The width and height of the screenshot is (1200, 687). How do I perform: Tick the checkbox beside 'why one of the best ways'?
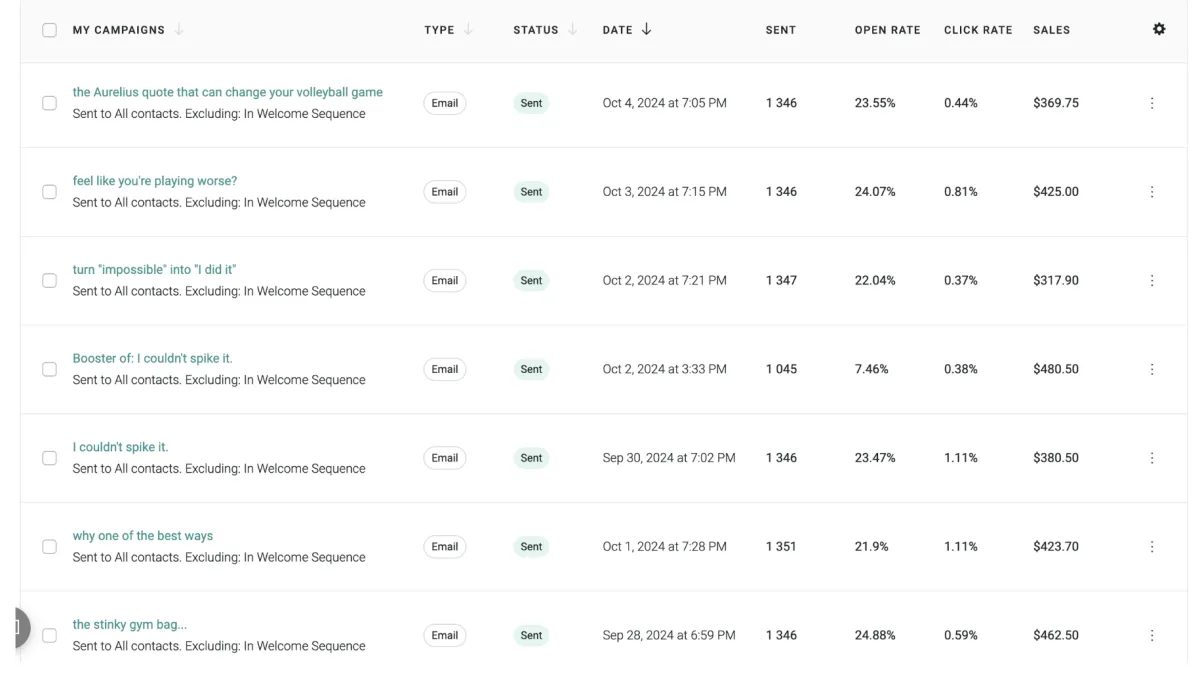[49, 547]
